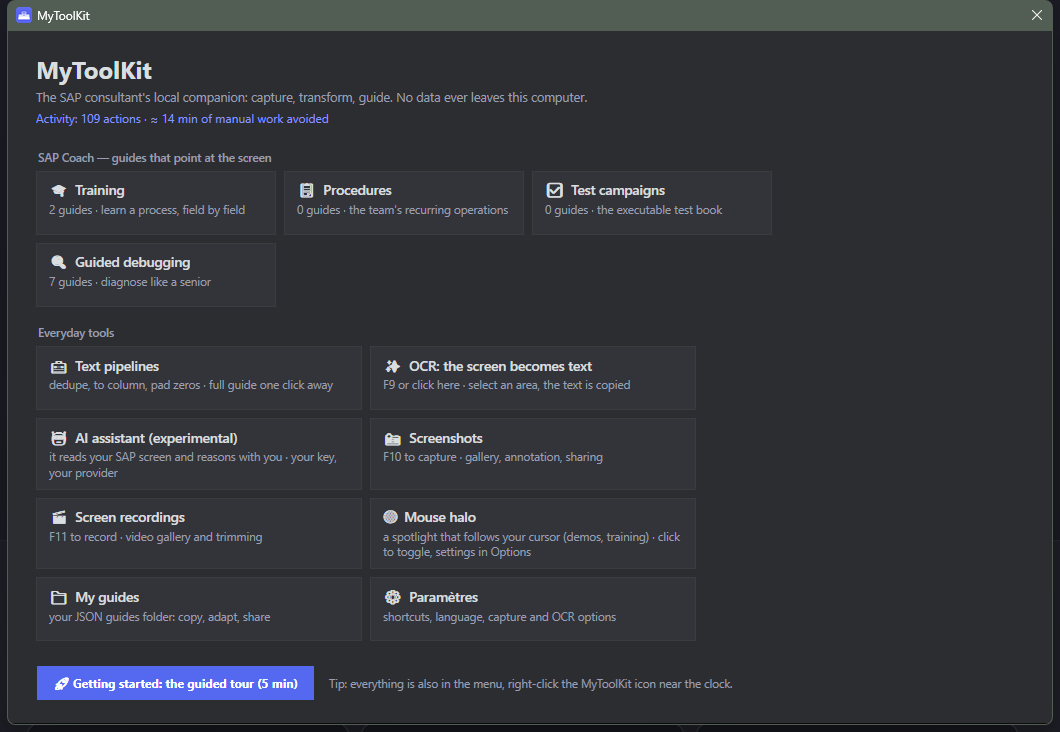This screenshot has height=732, width=1060.
Task: Open the Guided debugging card
Action: [155, 275]
